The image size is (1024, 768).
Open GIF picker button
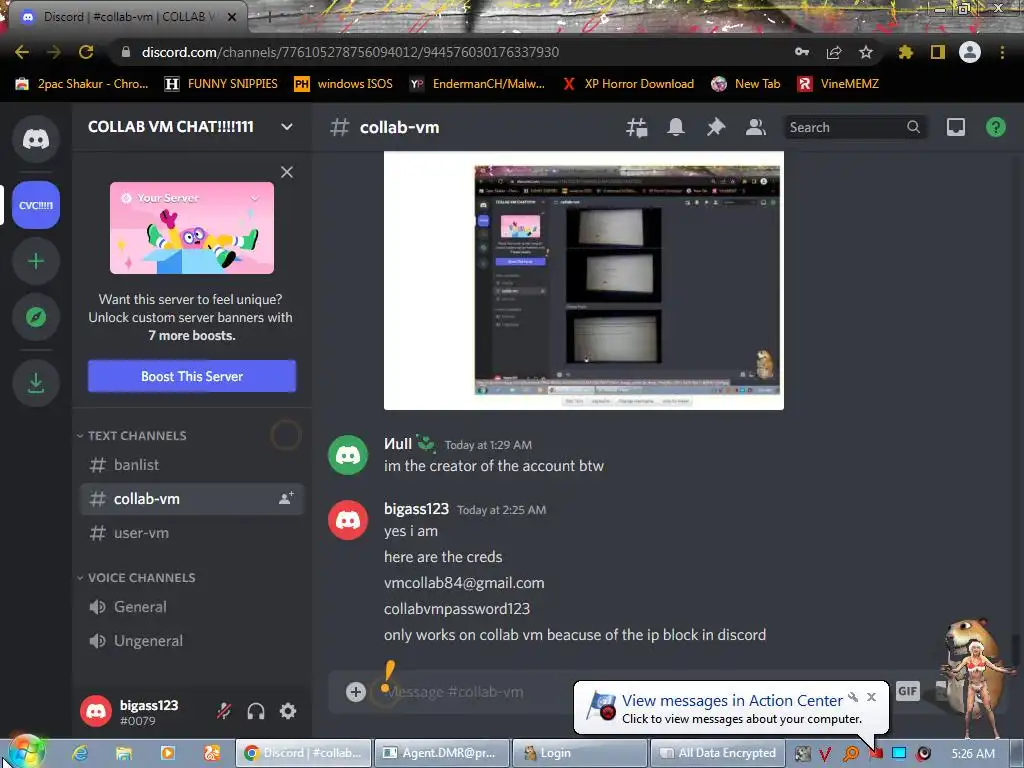click(907, 691)
